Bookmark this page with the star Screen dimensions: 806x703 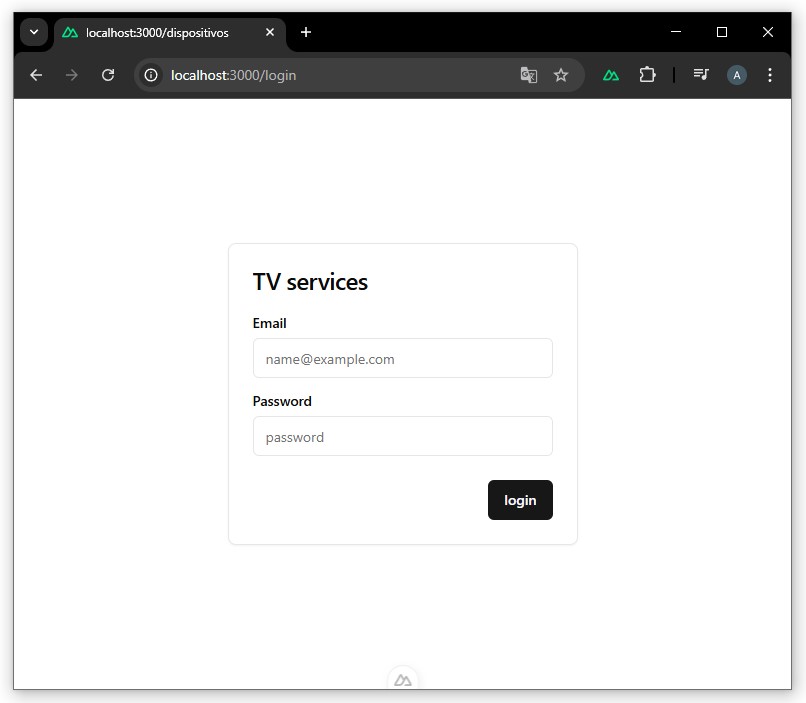point(561,75)
